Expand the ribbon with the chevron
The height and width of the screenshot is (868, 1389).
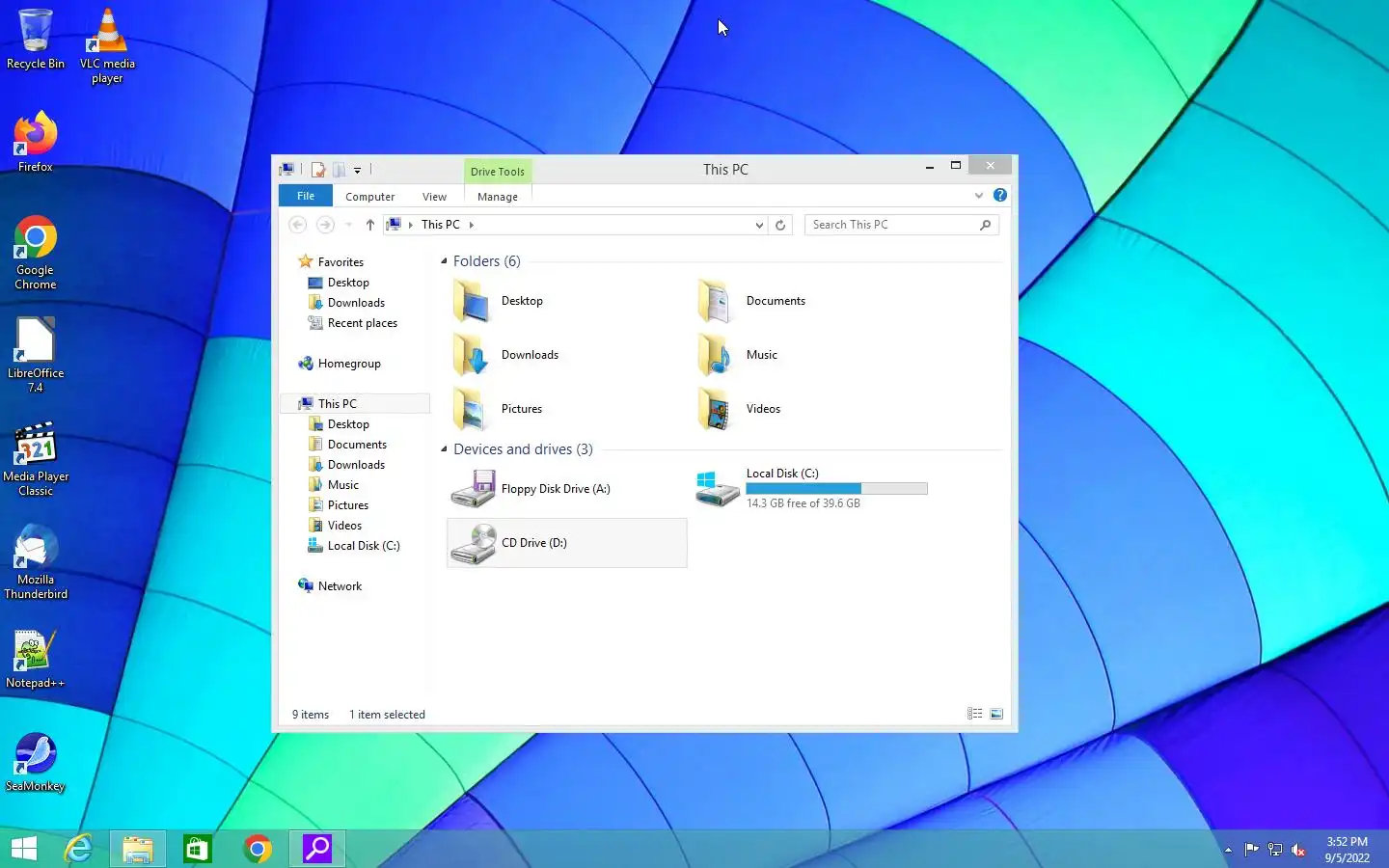979,196
